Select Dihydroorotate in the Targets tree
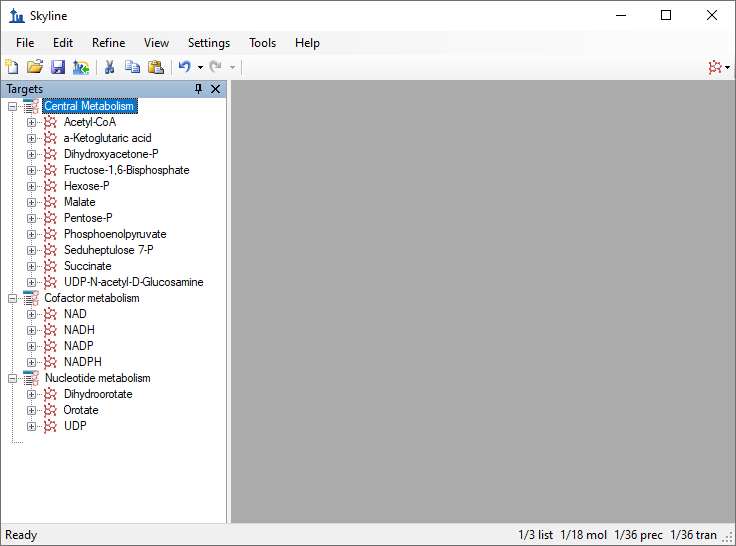Image resolution: width=736 pixels, height=546 pixels. click(98, 394)
